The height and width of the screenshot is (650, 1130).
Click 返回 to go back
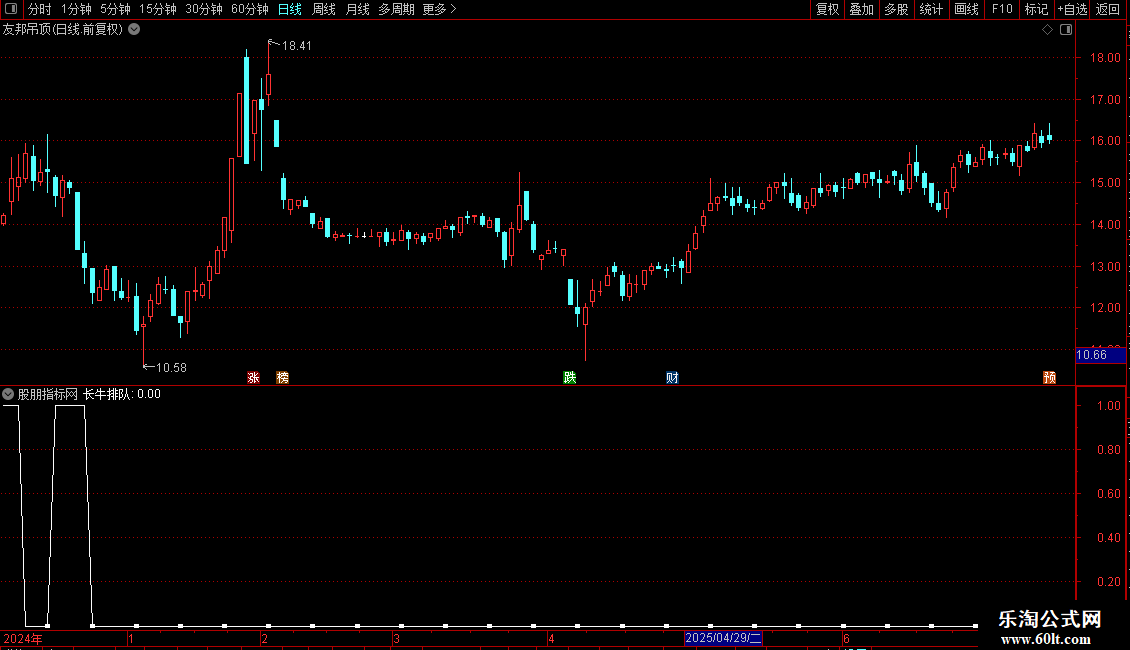click(1108, 9)
